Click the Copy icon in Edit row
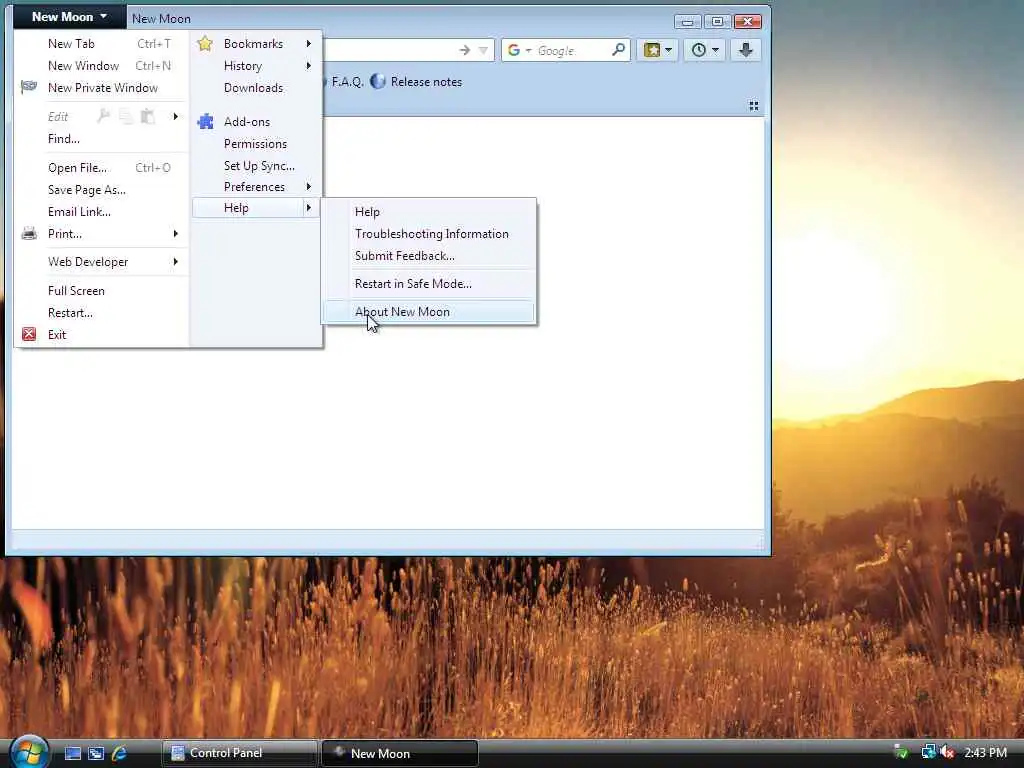The width and height of the screenshot is (1024, 768). tap(125, 117)
